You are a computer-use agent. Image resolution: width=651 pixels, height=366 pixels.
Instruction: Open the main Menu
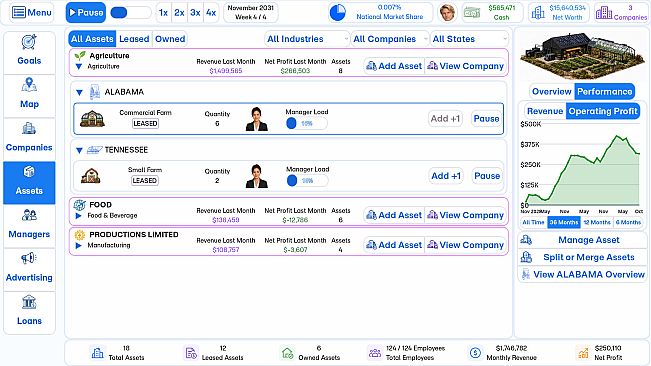(x=32, y=12)
